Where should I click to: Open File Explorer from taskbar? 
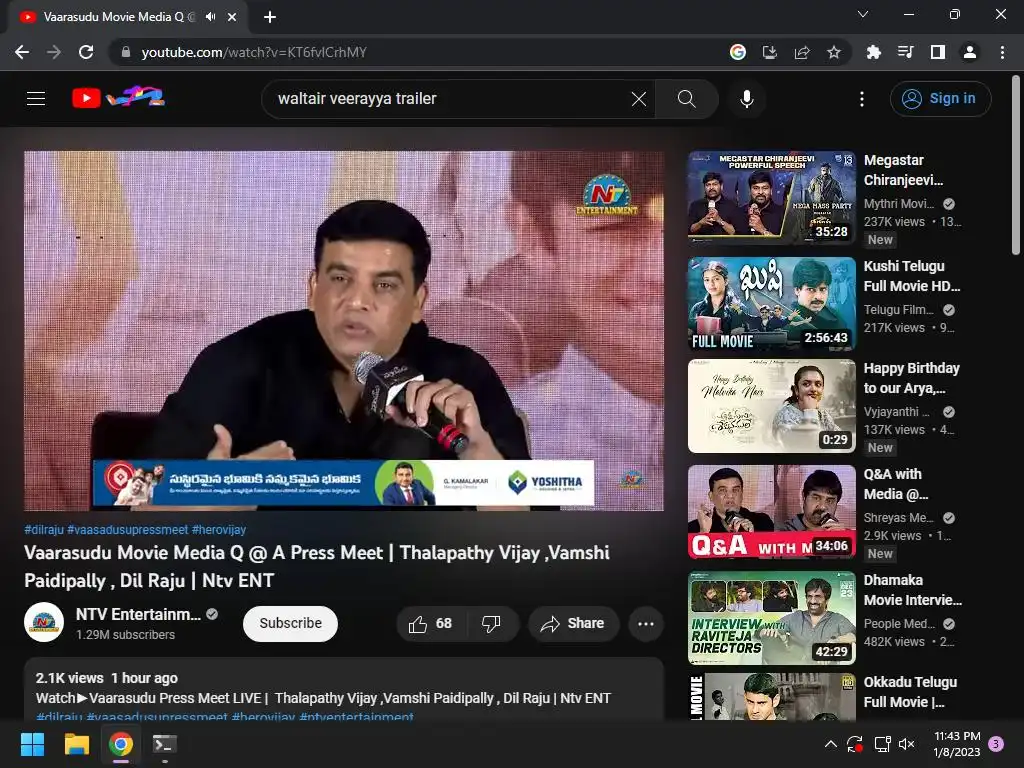76,744
